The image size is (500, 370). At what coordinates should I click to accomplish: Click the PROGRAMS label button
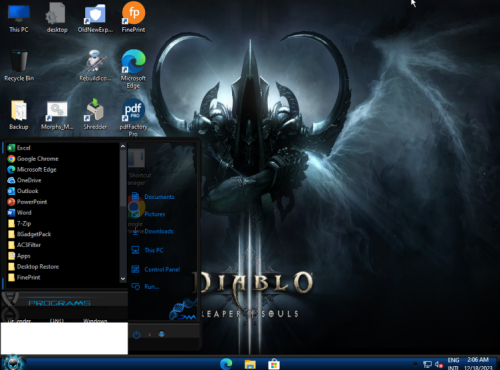pos(59,303)
